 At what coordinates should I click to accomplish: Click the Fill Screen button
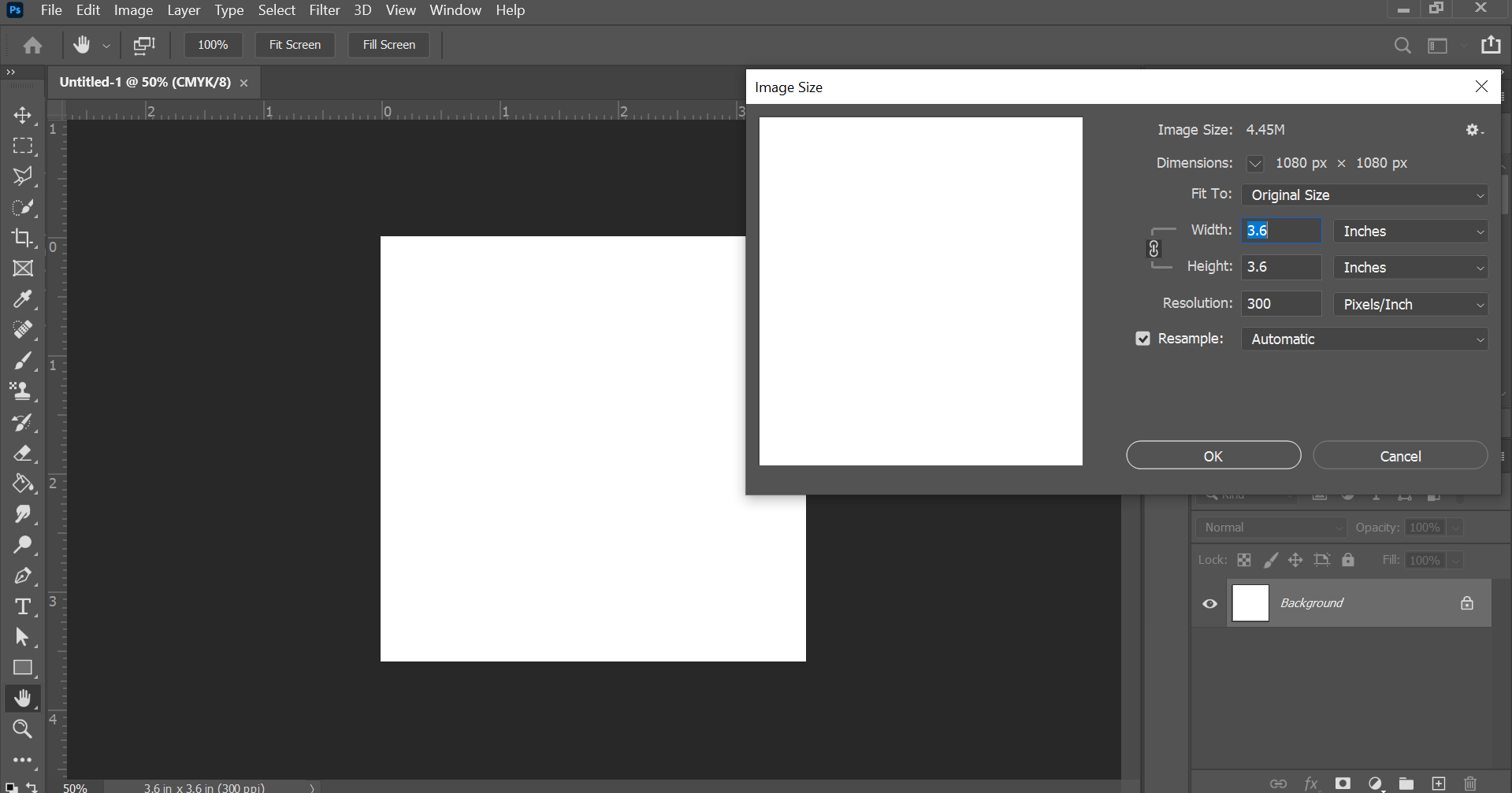[x=389, y=45]
